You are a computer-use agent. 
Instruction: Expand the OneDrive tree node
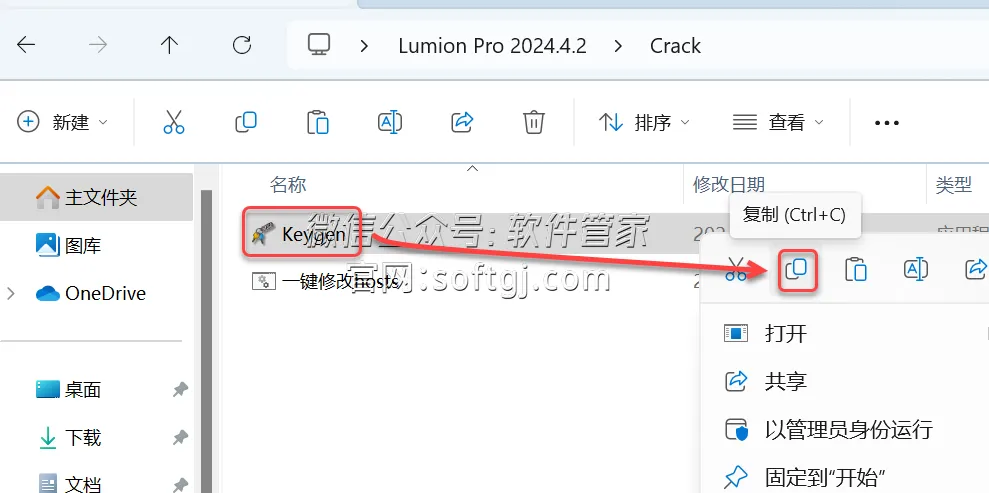pos(10,293)
